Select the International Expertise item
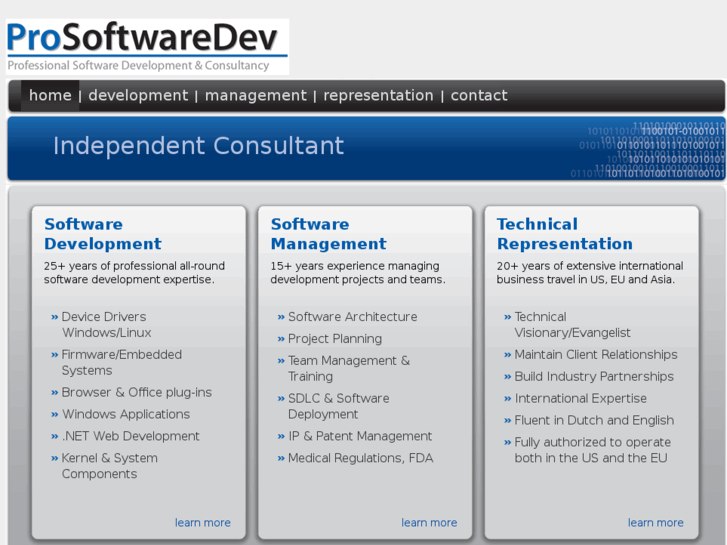This screenshot has width=727, height=545. (580, 398)
